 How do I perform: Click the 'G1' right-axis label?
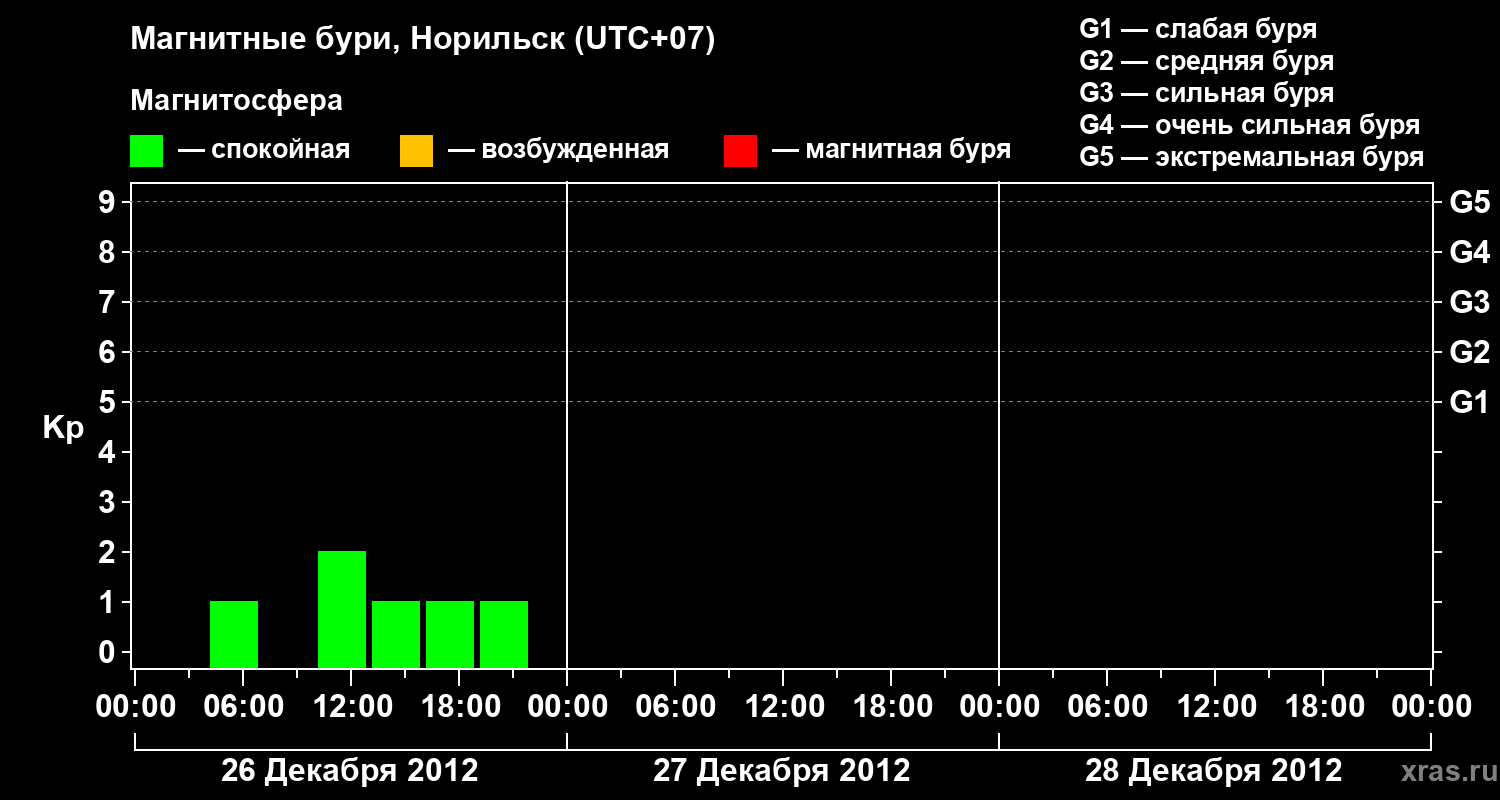[1470, 402]
